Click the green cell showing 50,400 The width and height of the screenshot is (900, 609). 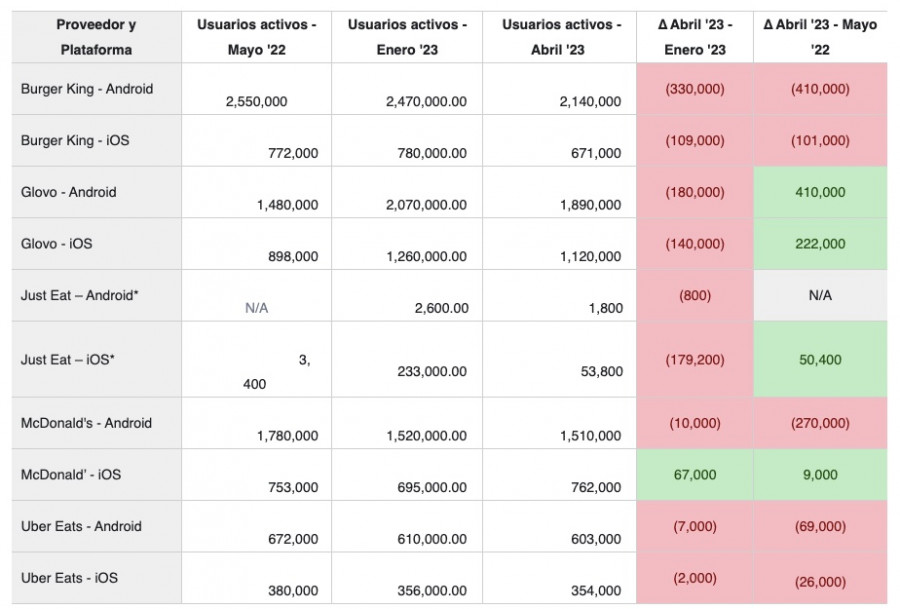820,360
